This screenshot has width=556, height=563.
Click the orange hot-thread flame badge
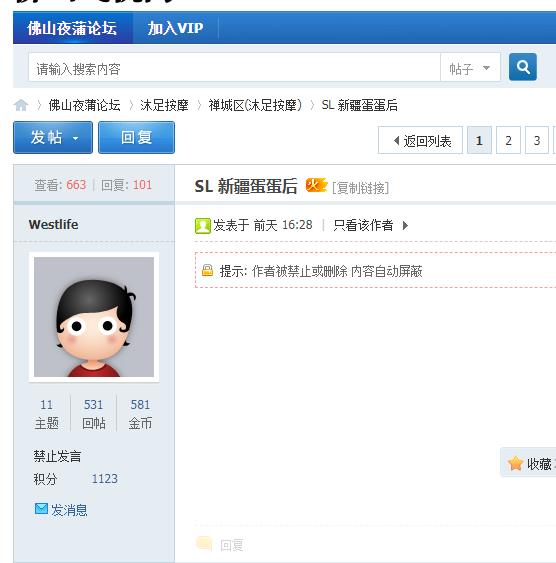point(316,185)
